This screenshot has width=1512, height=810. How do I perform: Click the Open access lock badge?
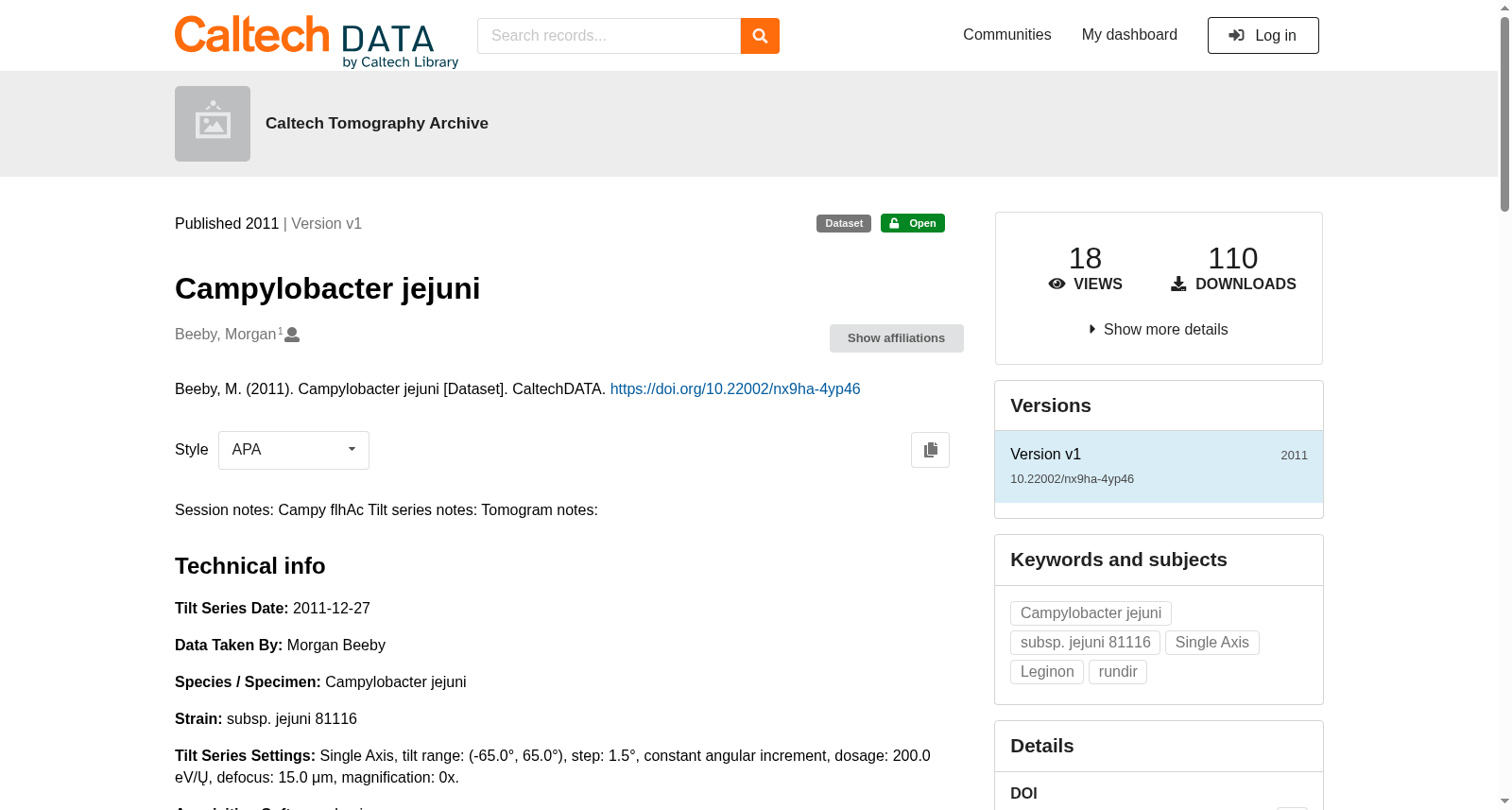tap(913, 223)
